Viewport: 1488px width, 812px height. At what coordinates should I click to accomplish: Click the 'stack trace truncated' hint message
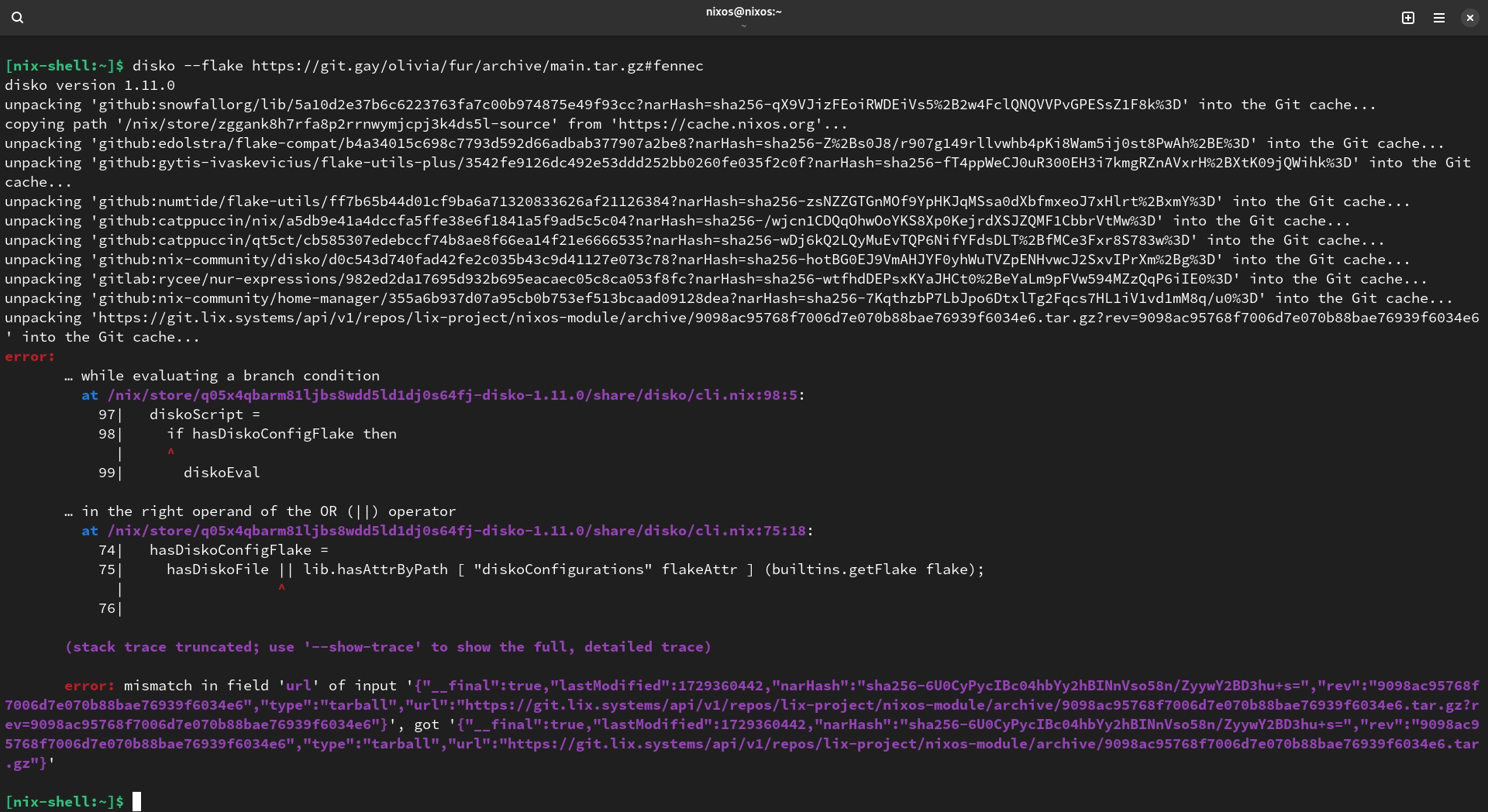click(x=388, y=647)
